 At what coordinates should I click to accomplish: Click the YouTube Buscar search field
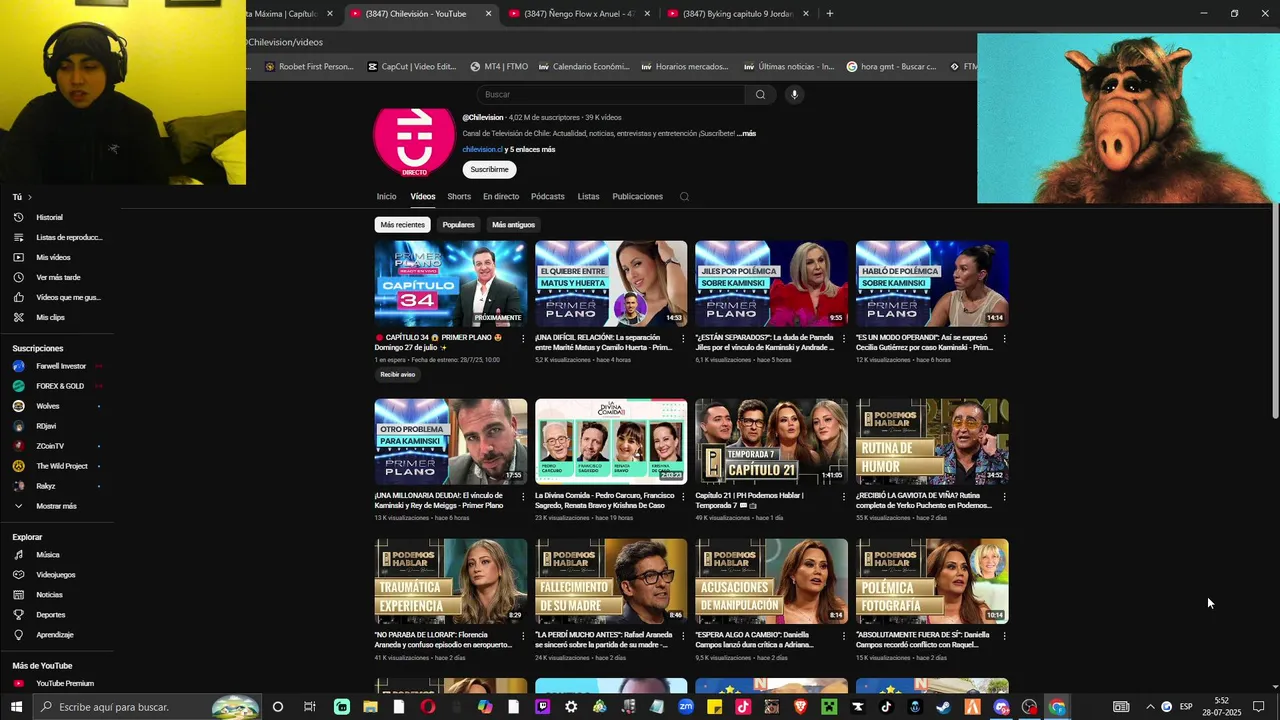[610, 95]
